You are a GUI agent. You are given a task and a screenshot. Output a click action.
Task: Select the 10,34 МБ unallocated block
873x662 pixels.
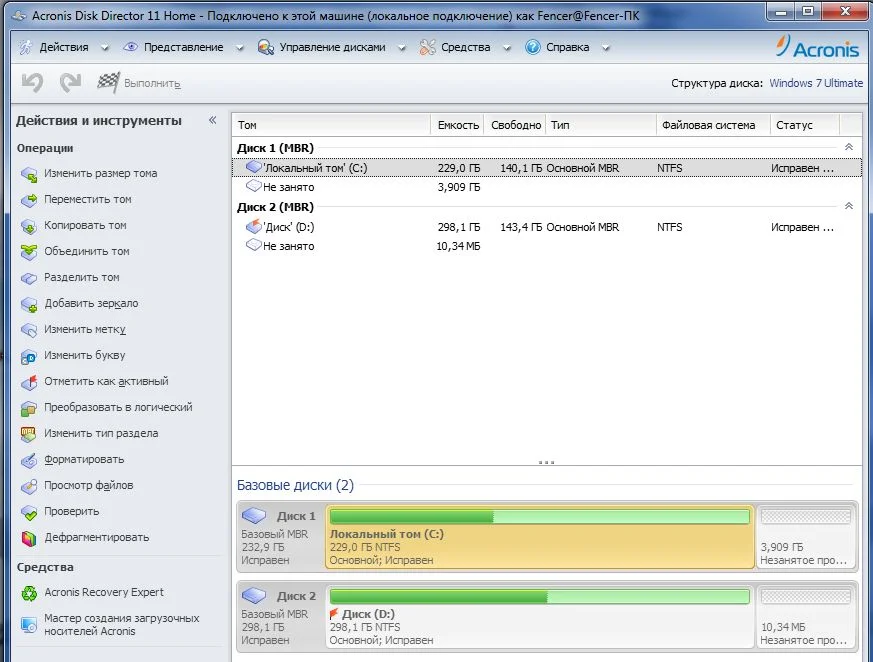[x=806, y=617]
